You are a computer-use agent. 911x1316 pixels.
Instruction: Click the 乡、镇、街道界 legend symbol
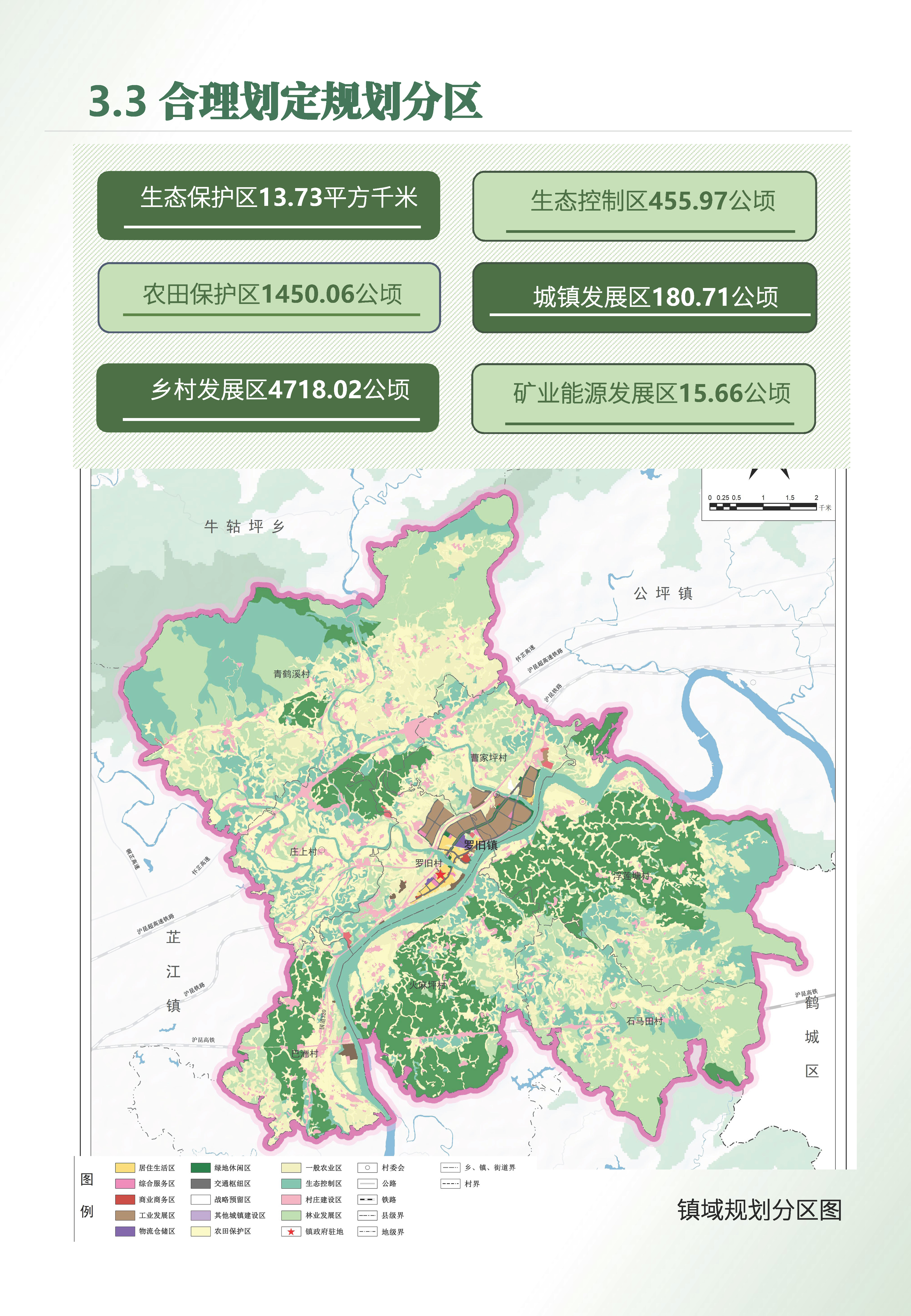point(450,1168)
